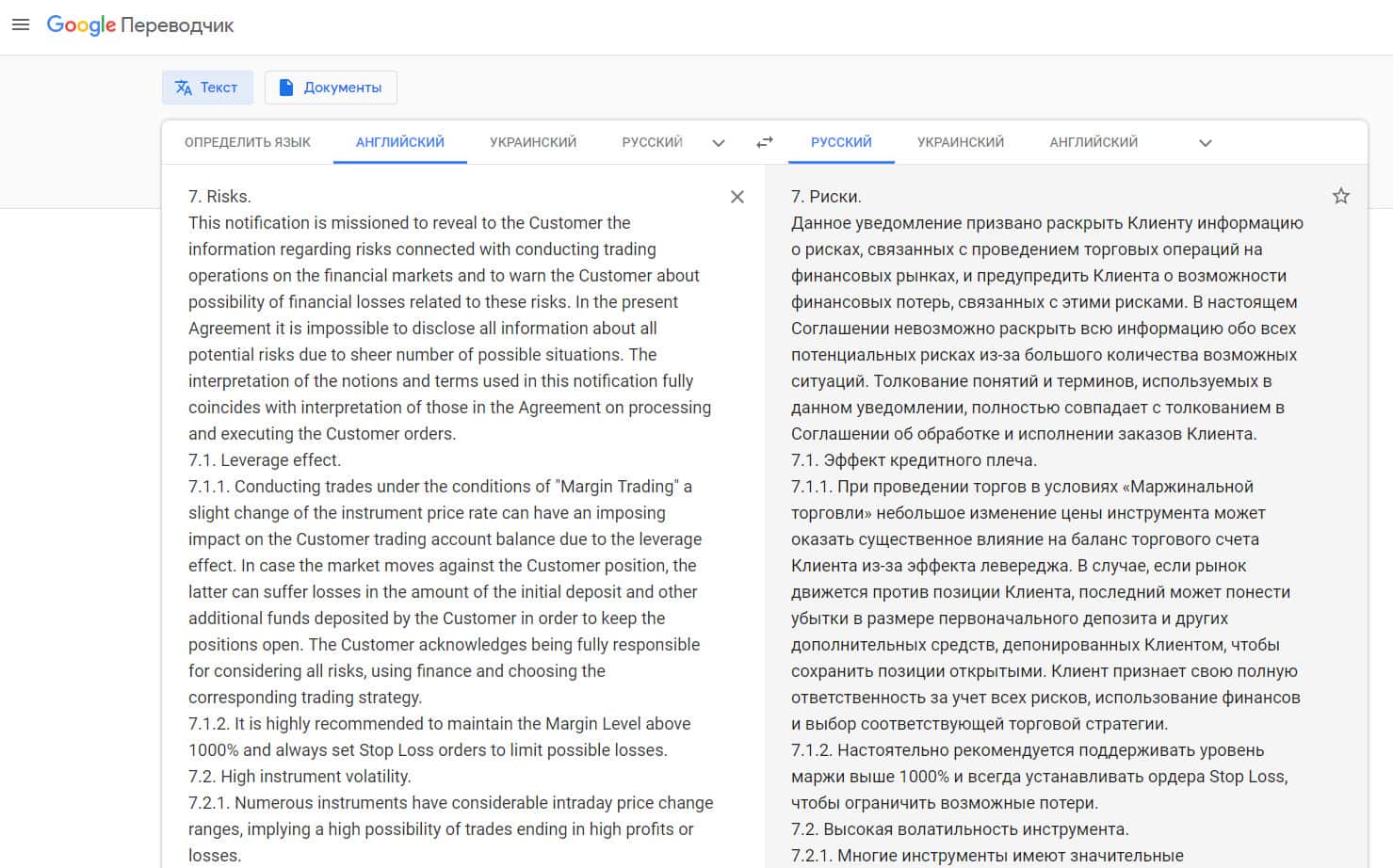
Task: Select Английский as the source language
Action: [400, 142]
